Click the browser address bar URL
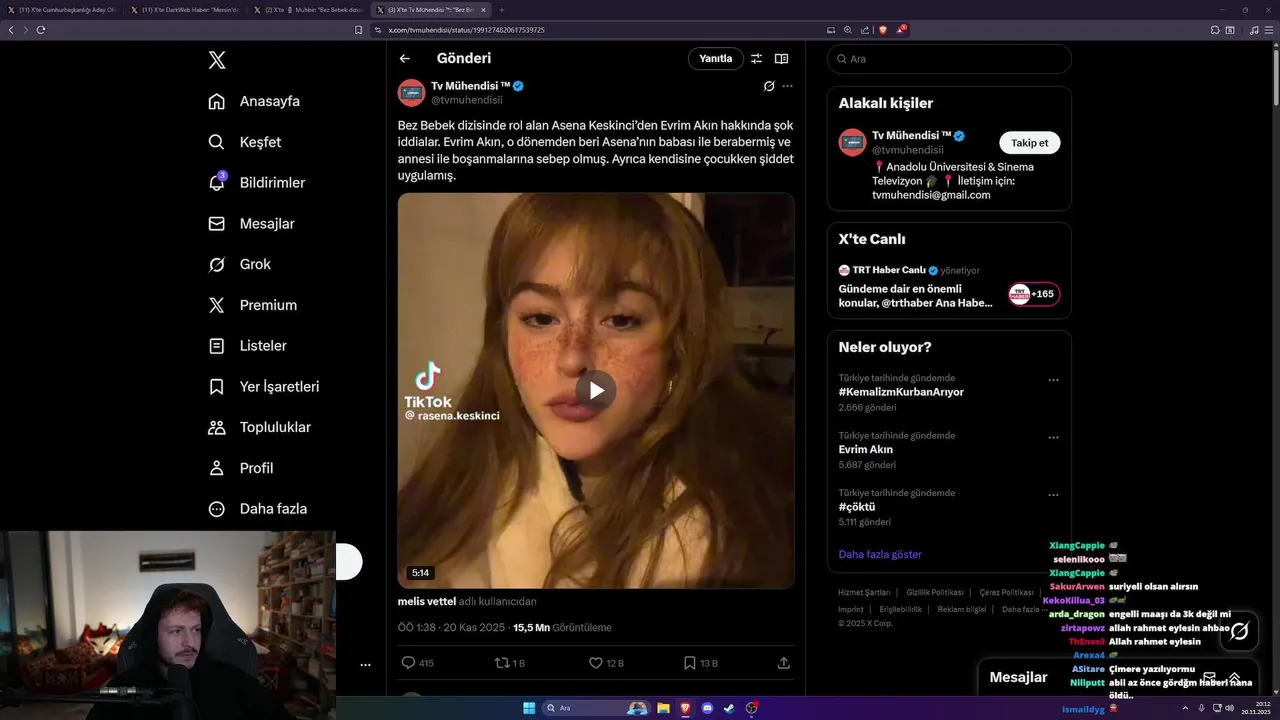 (x=466, y=30)
